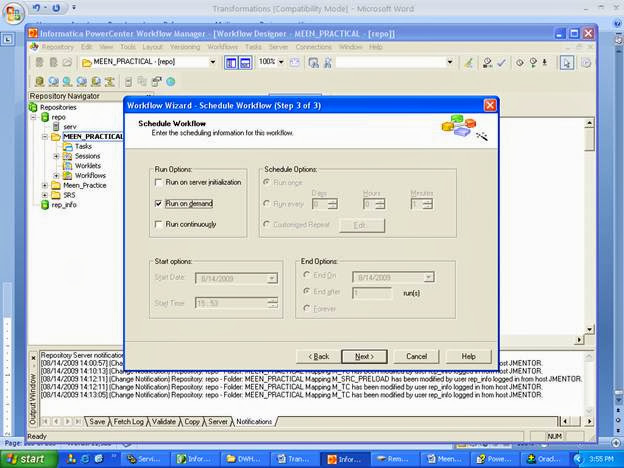Uncheck Run on demand checkbox
The image size is (624, 468).
click(158, 203)
